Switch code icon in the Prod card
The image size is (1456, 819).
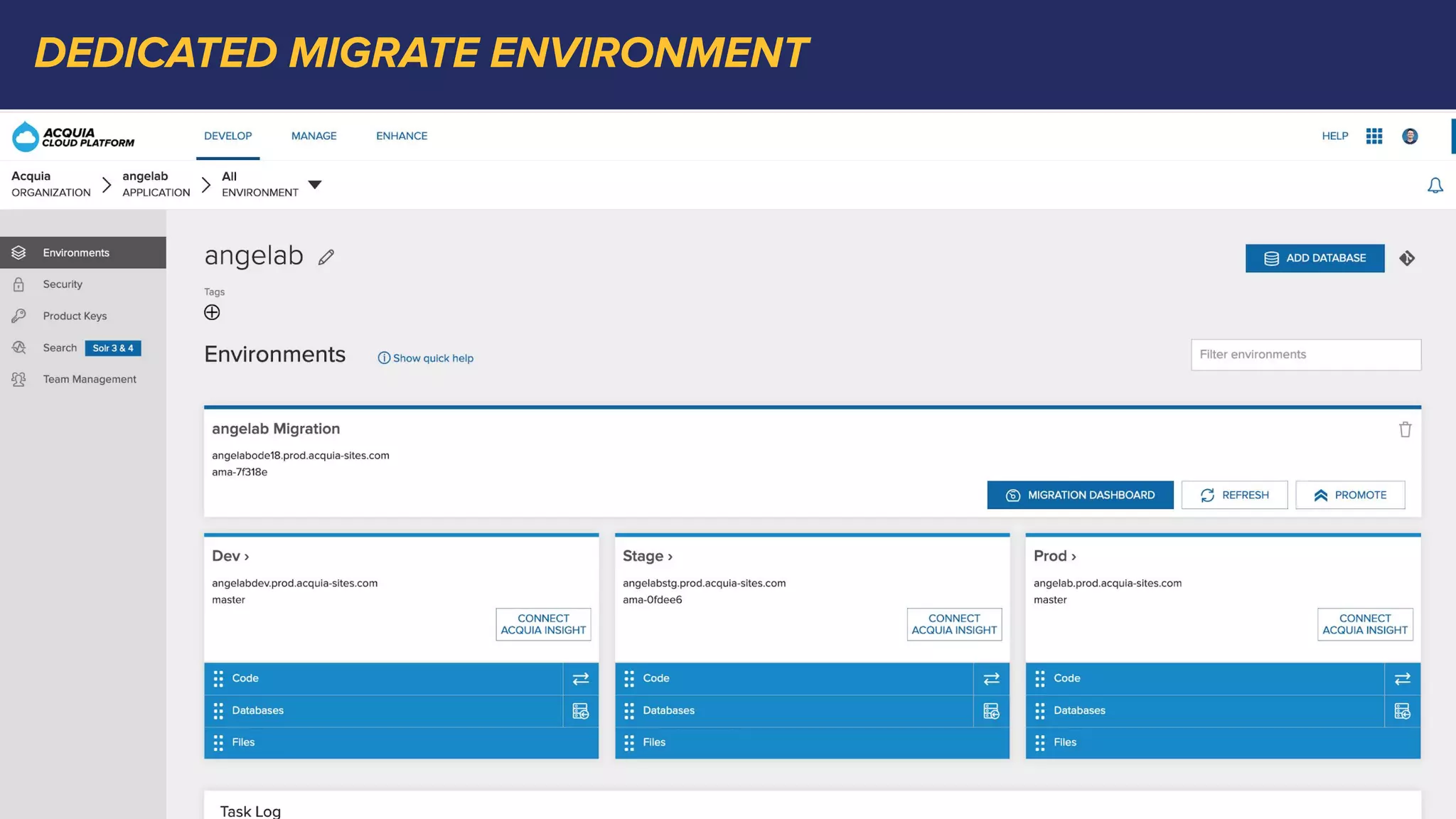(1402, 679)
